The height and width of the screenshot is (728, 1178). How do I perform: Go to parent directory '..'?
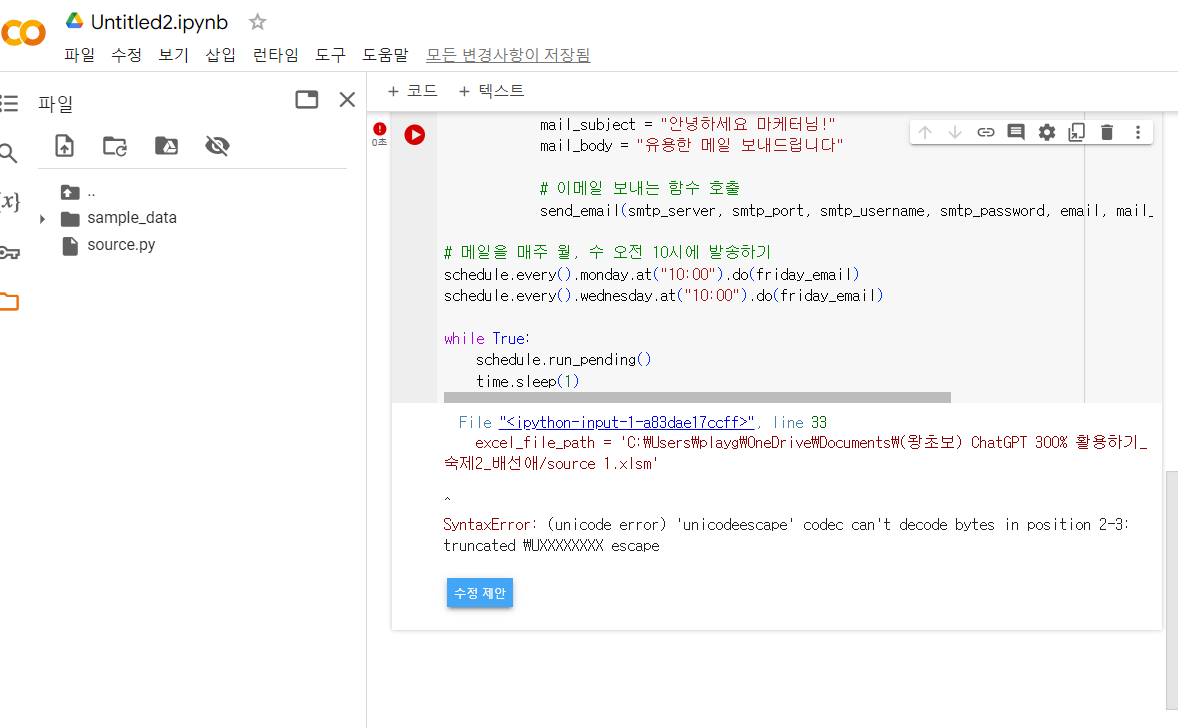(x=78, y=192)
